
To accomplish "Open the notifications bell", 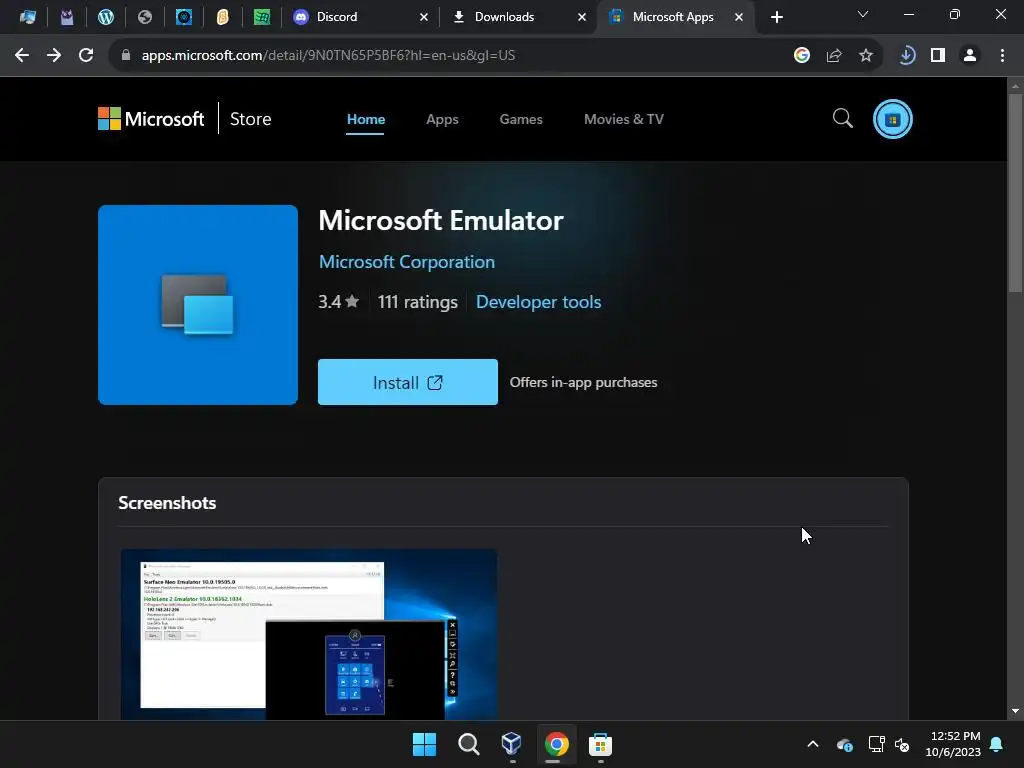I will [997, 744].
